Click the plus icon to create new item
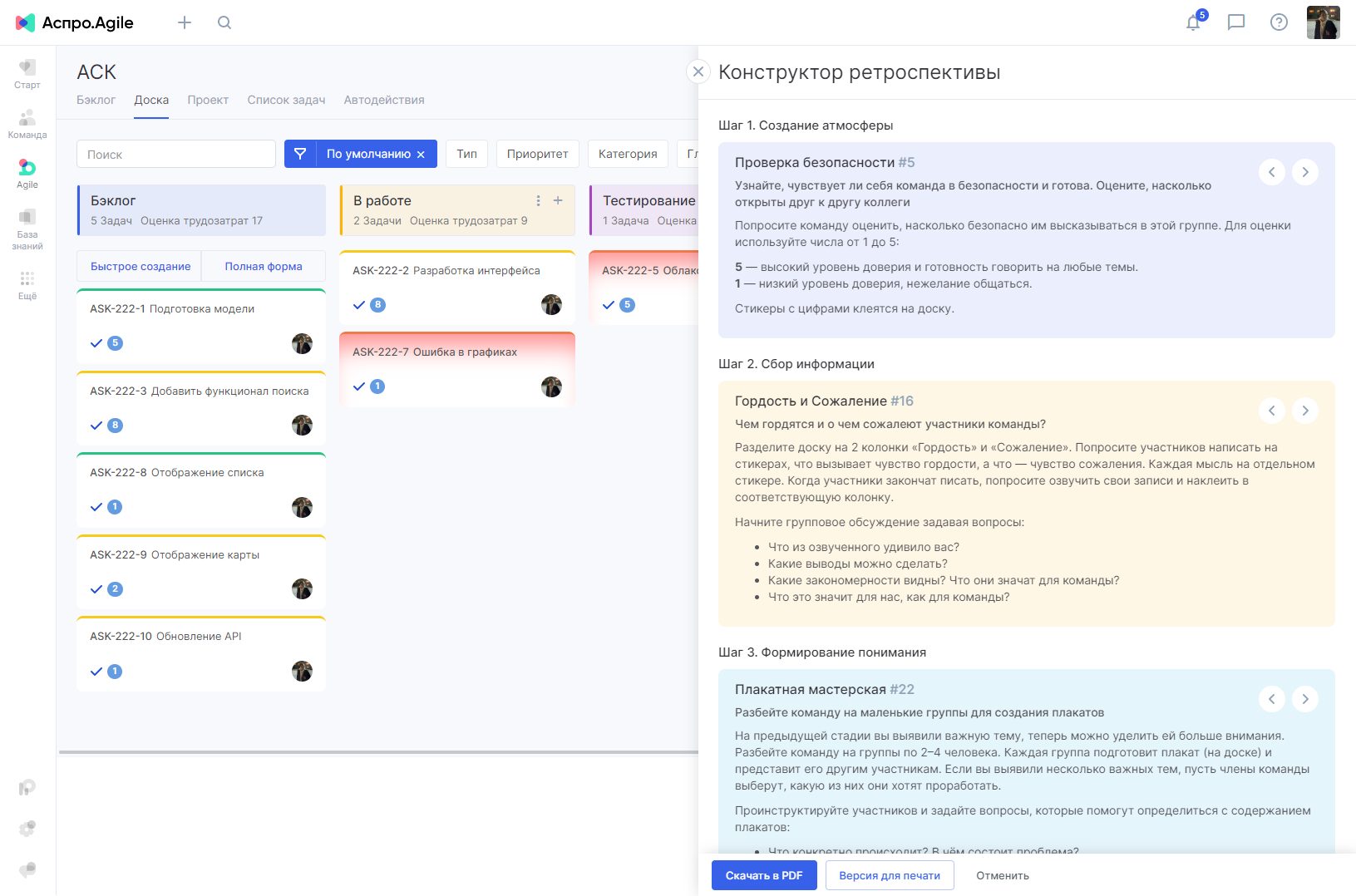 point(184,22)
